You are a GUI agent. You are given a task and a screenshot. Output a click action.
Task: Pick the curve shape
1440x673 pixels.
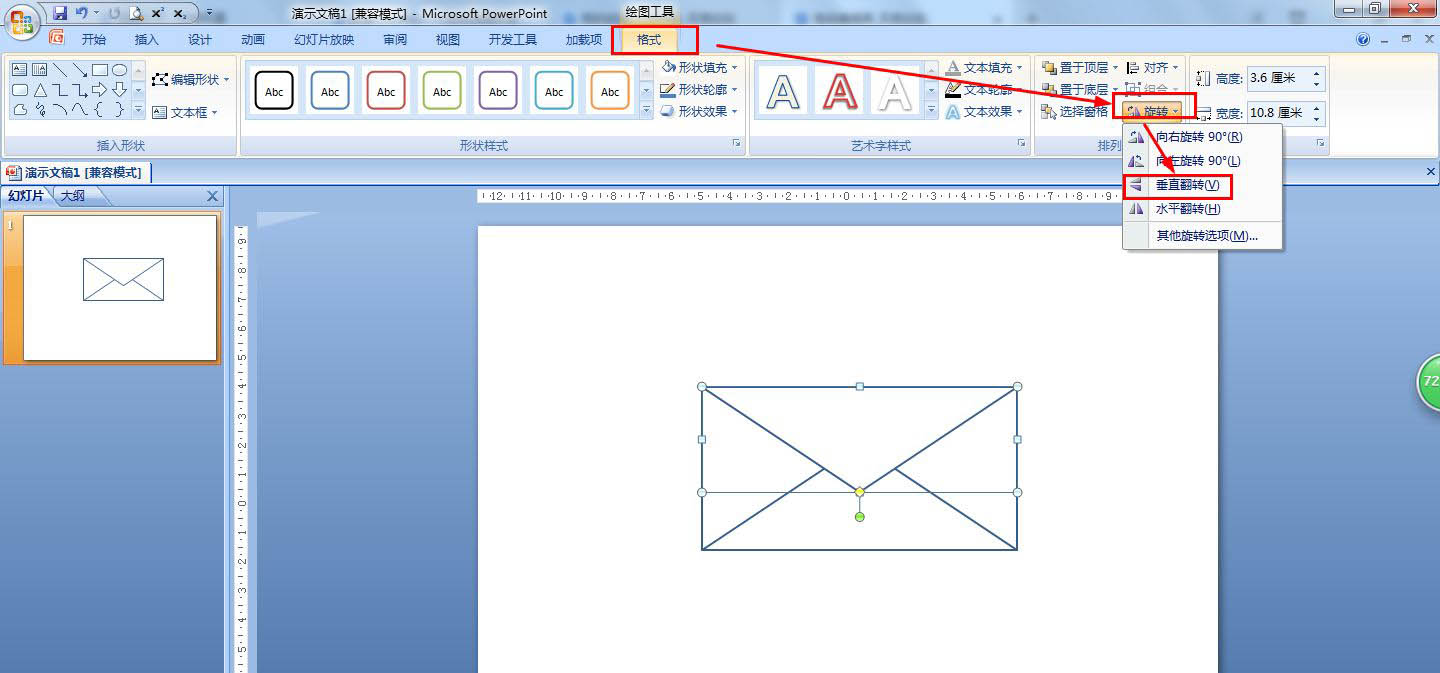point(80,109)
